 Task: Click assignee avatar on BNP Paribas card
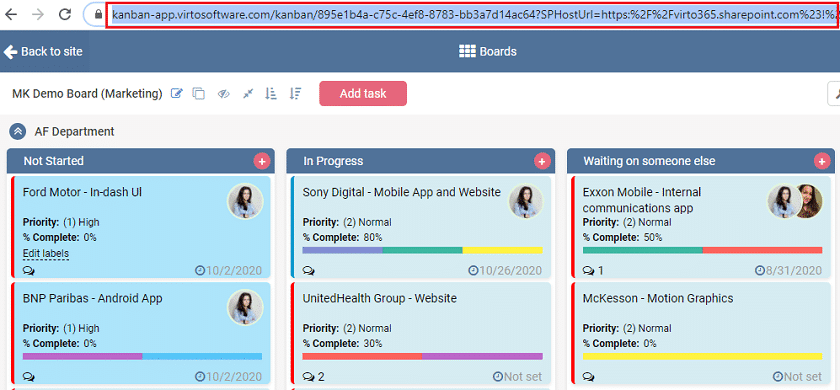[245, 308]
